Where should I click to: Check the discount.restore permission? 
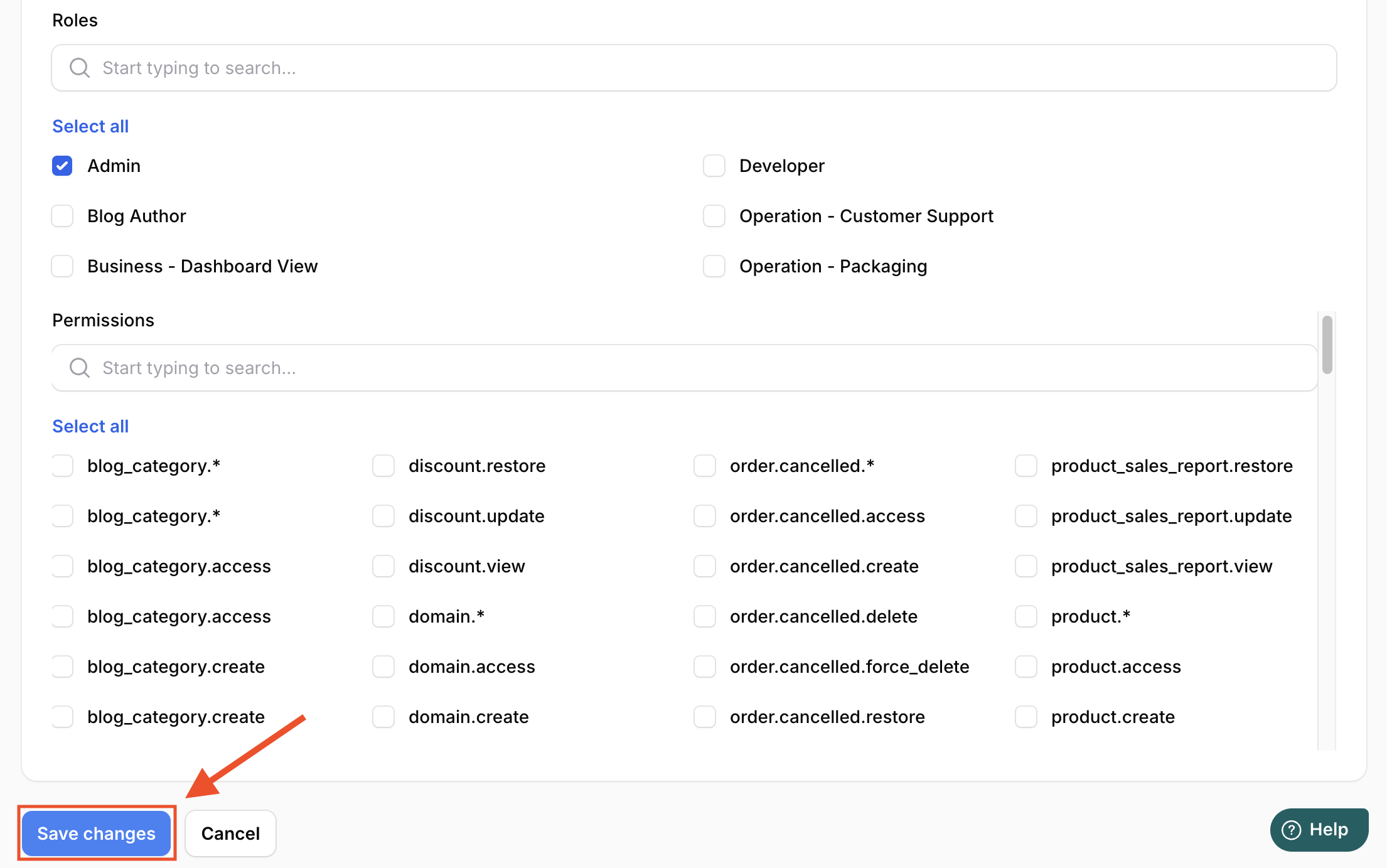click(383, 466)
